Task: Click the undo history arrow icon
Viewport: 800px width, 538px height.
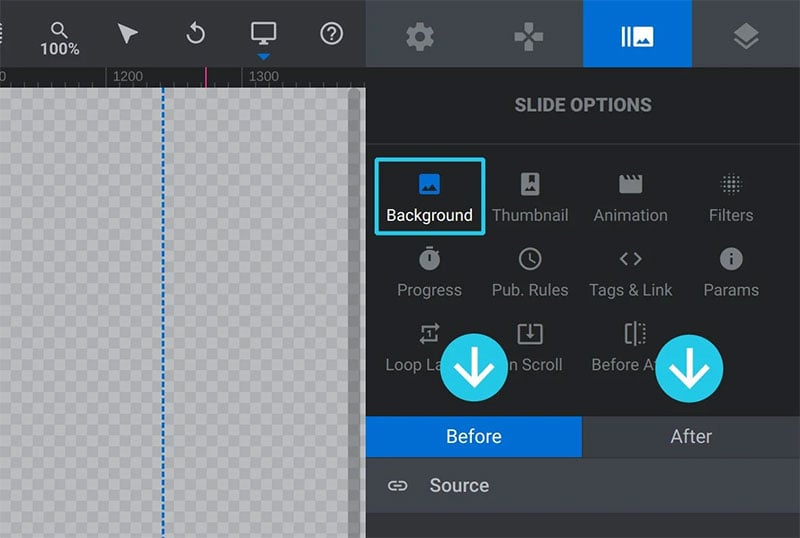Action: 195,34
